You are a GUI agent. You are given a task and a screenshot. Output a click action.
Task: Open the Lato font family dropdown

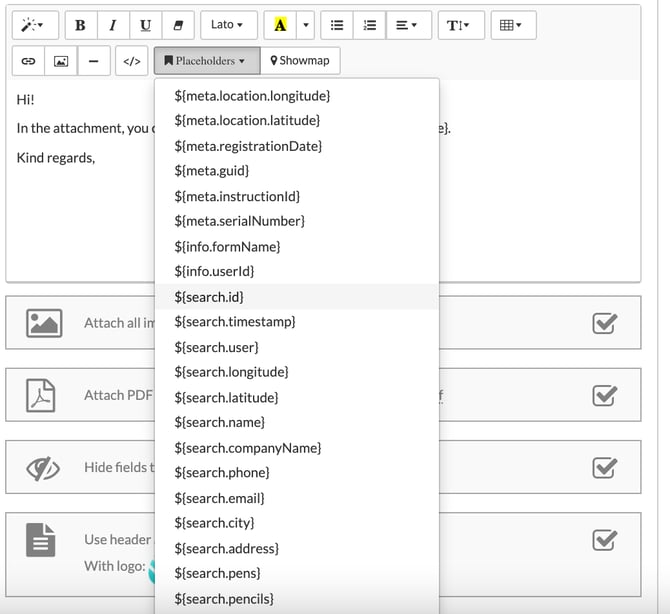229,26
